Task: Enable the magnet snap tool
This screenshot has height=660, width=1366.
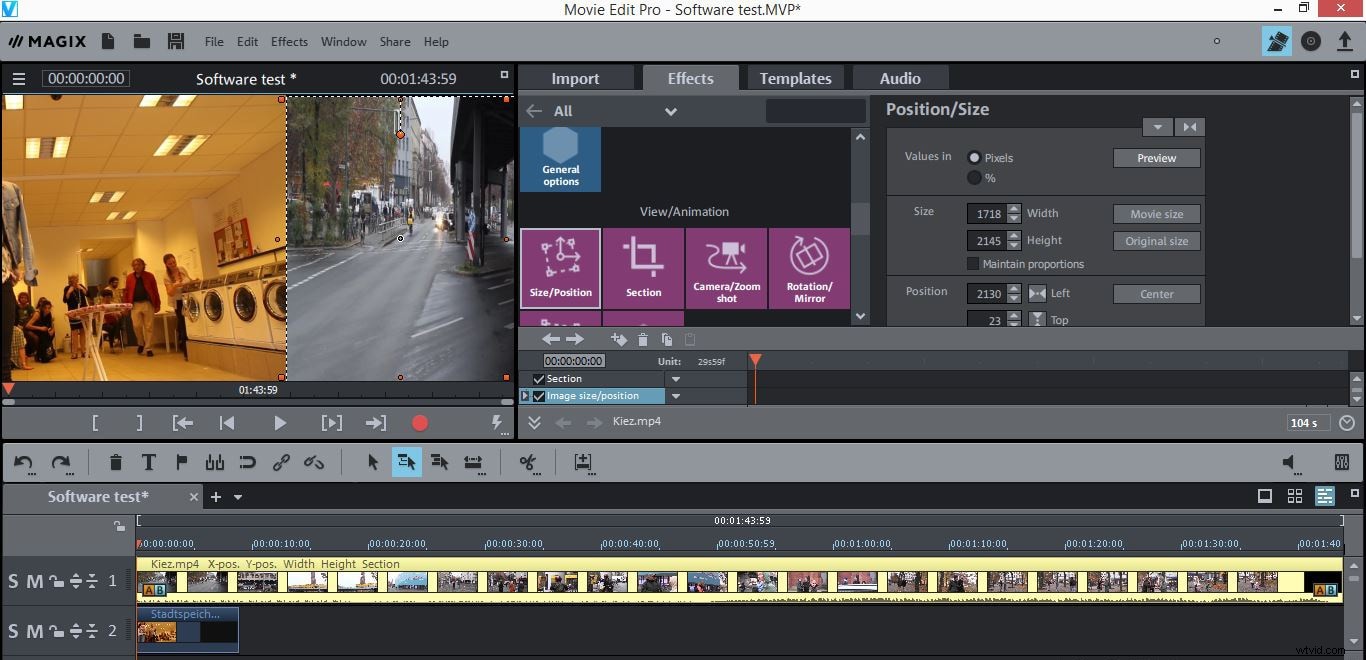Action: tap(247, 462)
